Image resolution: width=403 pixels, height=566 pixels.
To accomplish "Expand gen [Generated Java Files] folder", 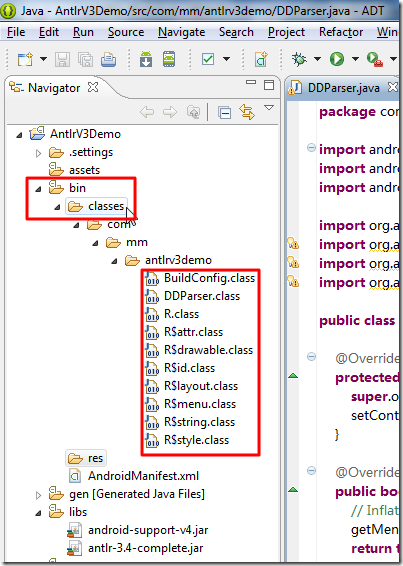I will pos(38,495).
